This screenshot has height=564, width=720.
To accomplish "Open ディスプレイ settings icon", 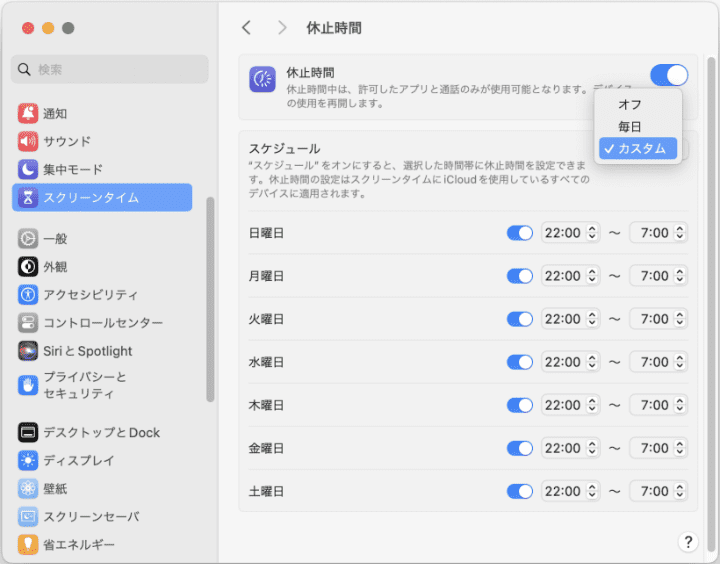I will pyautogui.click(x=28, y=461).
